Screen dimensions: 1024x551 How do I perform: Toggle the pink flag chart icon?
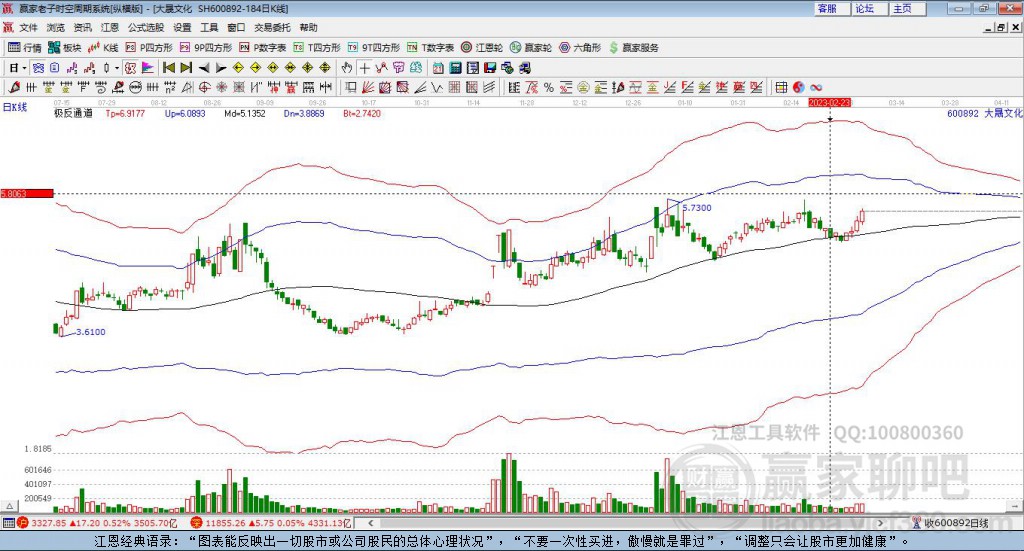148,68
